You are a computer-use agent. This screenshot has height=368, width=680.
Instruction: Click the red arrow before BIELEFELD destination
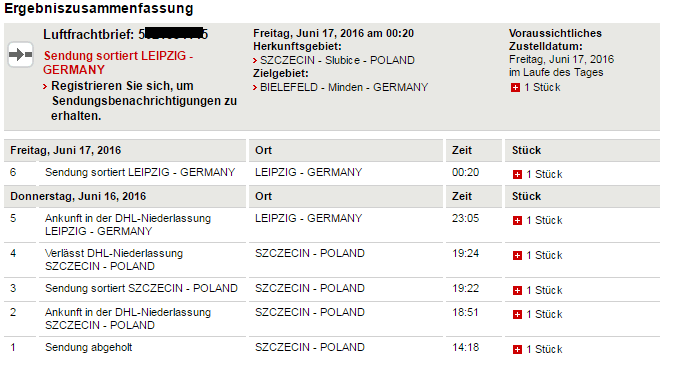(255, 88)
